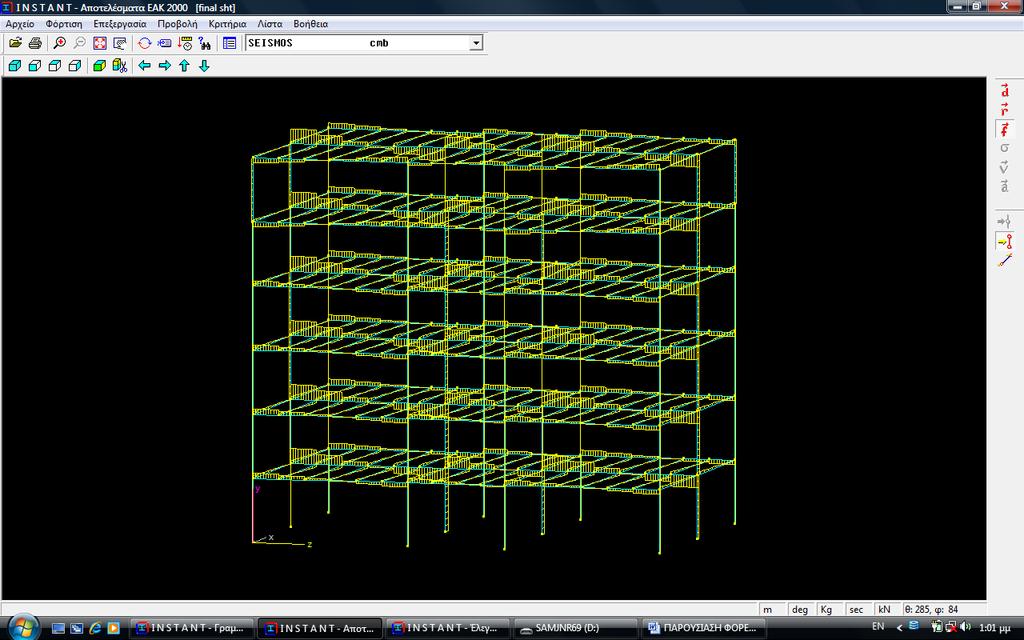Toggle the yellow arrow member display button
Screen dimensions: 1024x640
1004,242
